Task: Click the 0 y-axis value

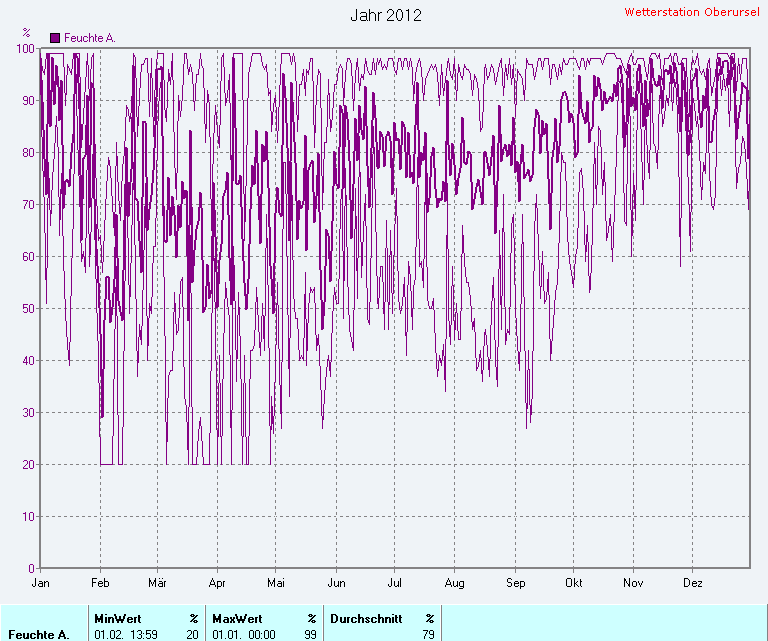Action: [32, 568]
